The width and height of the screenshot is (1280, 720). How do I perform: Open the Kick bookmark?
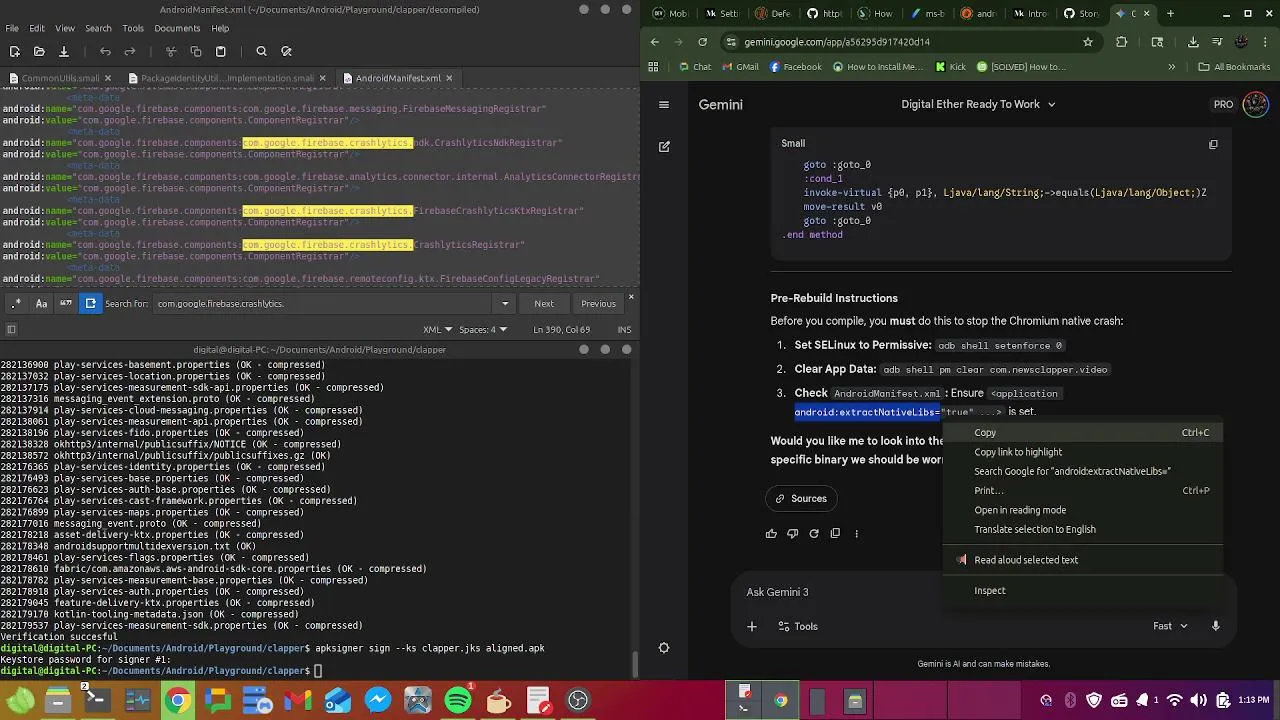950,67
